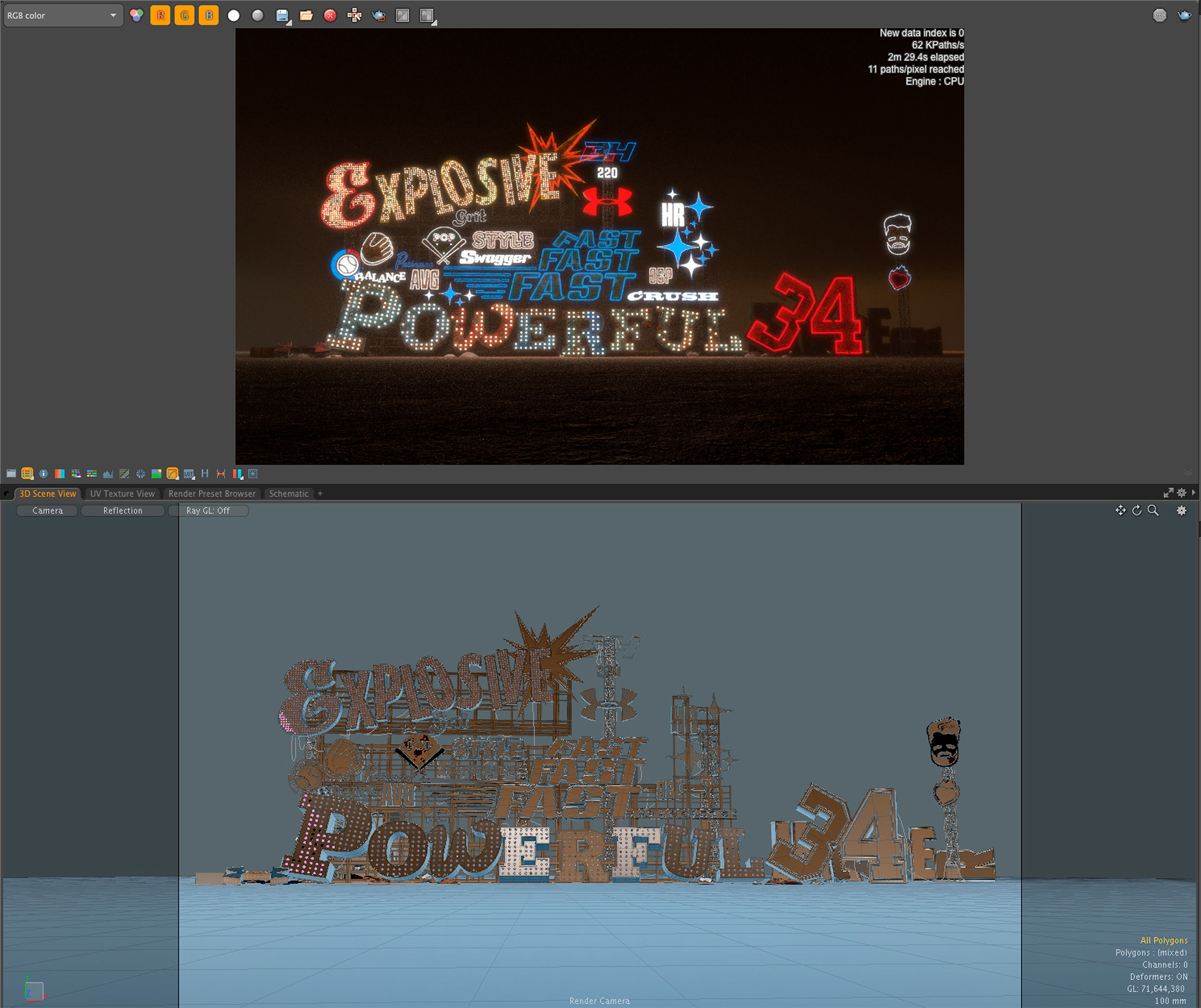The height and width of the screenshot is (1008, 1201).
Task: Activate the region picker crosshair icon
Action: coord(355,16)
